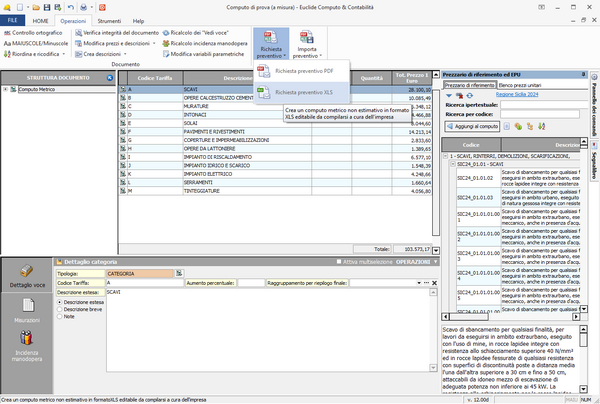Image resolution: width=600 pixels, height=404 pixels.
Task: Open Dettaglio voce side panel
Action: (x=28, y=278)
